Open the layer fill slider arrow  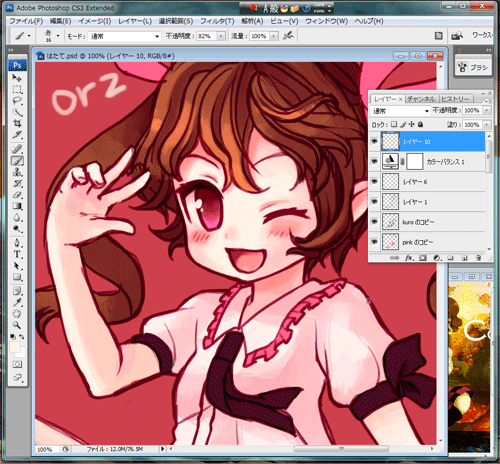coord(487,125)
